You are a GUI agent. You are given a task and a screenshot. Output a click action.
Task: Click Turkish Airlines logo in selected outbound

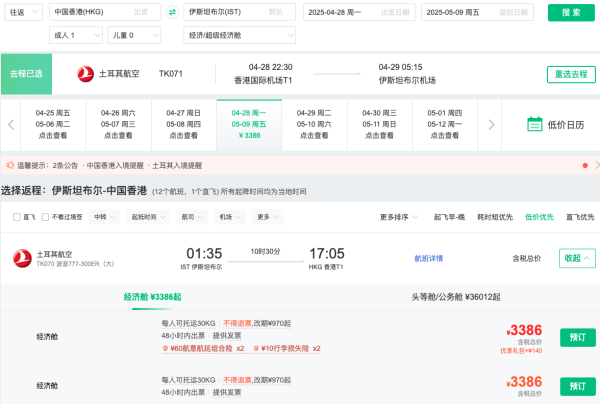86,74
